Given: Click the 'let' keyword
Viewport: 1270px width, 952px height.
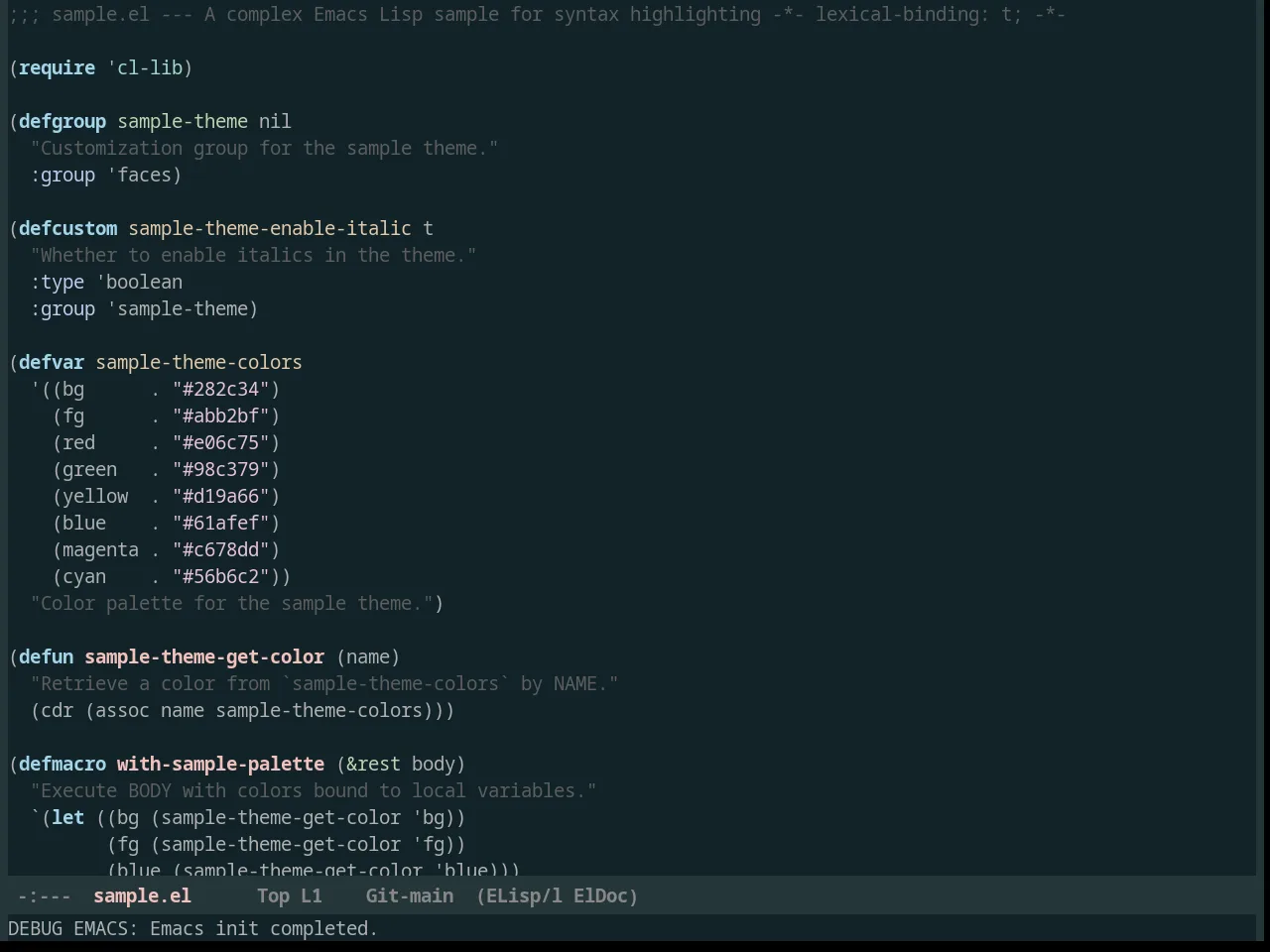Looking at the screenshot, I should coord(67,817).
